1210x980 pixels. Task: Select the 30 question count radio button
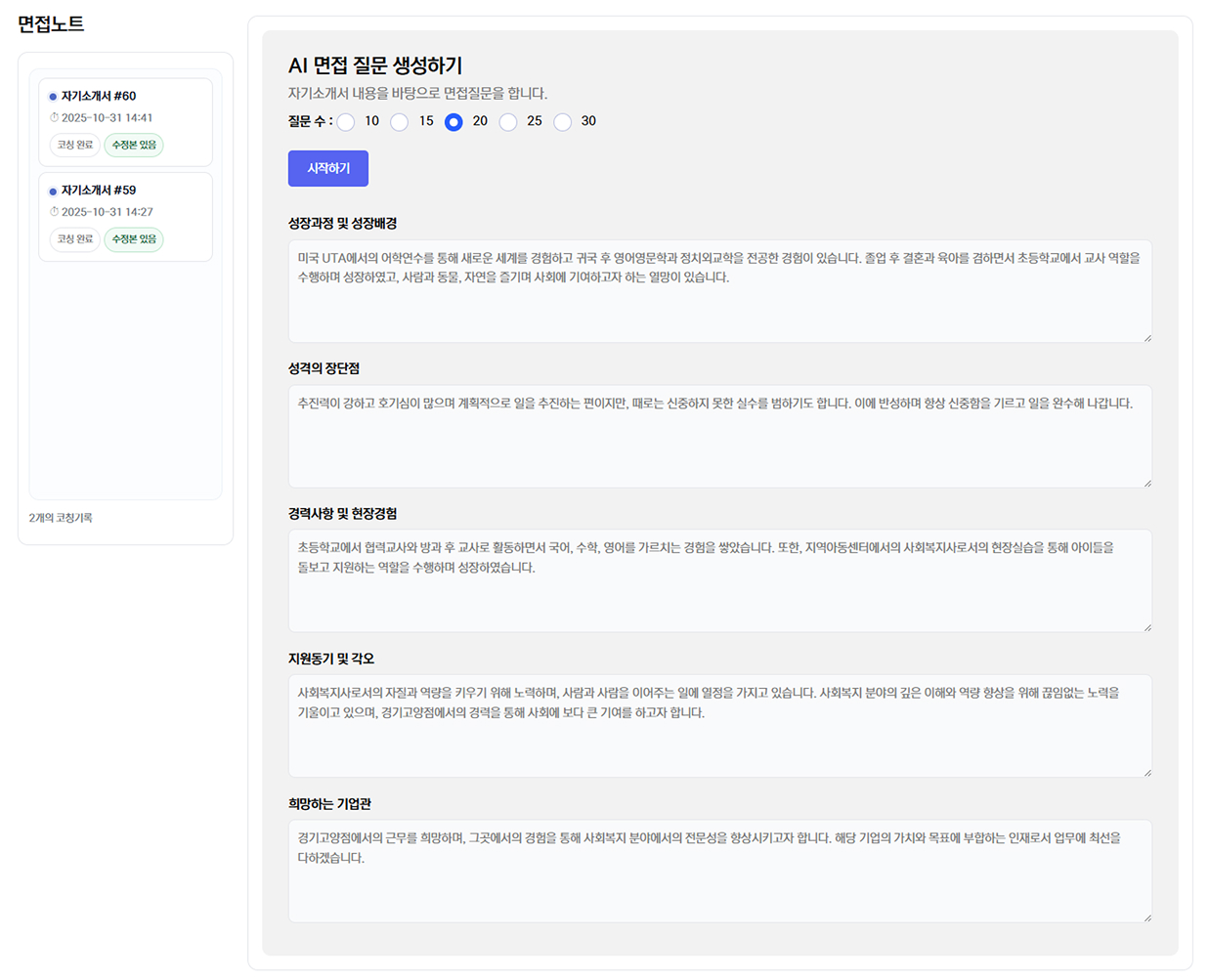(563, 121)
